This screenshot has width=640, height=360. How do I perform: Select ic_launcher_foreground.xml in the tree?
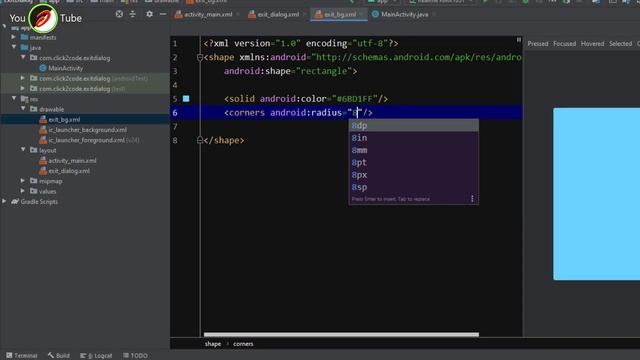click(x=87, y=140)
